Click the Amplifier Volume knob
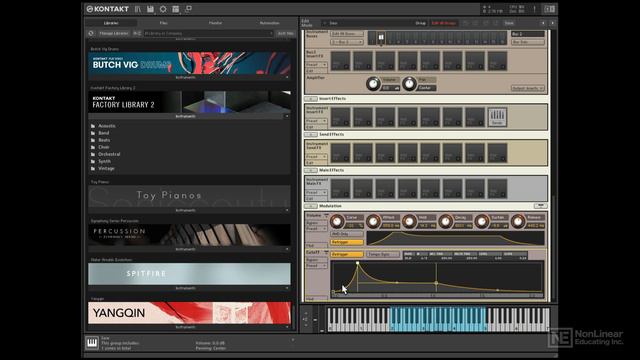The width and height of the screenshot is (640, 360). [x=373, y=84]
